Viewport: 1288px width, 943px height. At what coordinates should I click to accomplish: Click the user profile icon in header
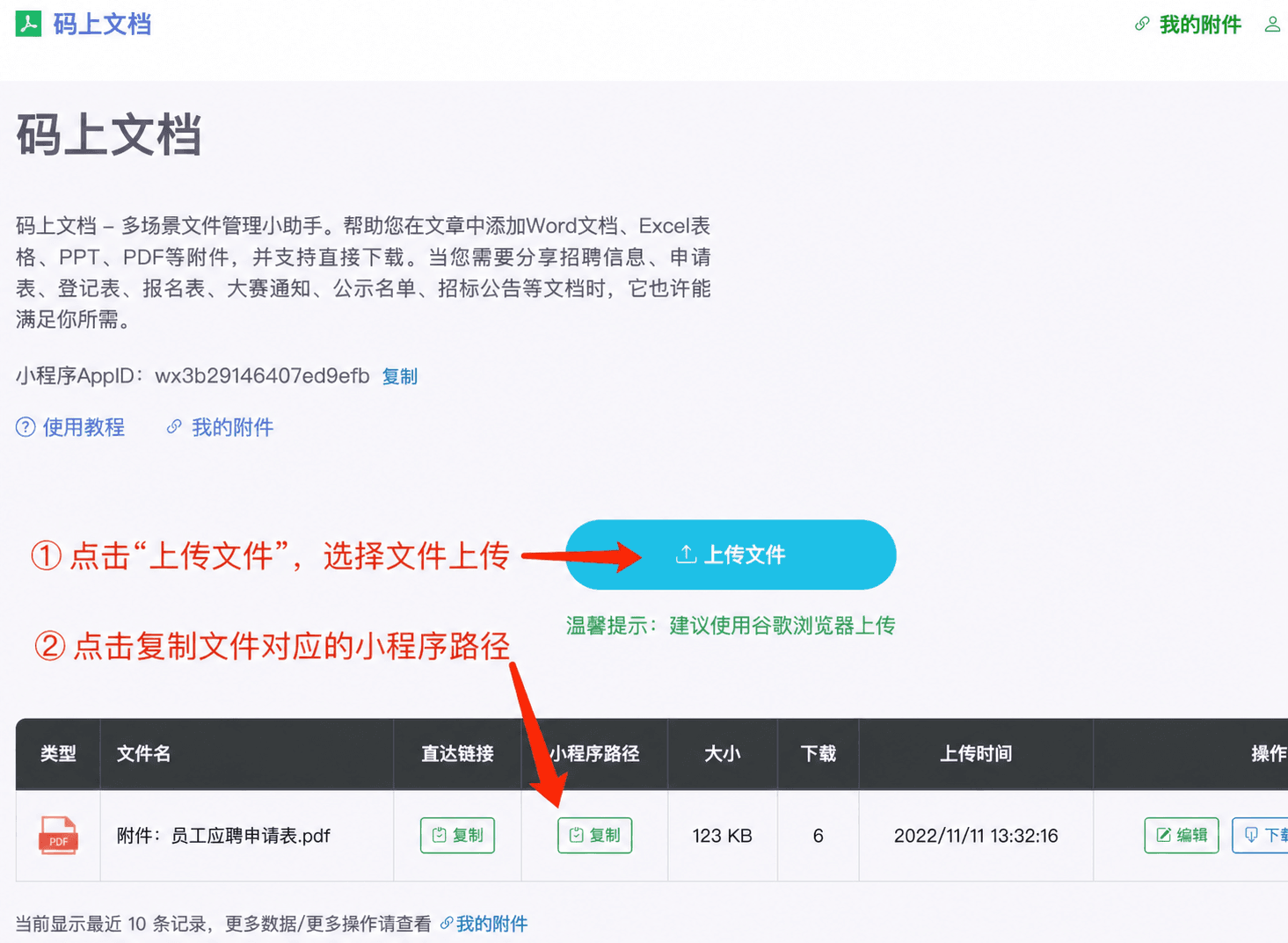click(x=1272, y=25)
